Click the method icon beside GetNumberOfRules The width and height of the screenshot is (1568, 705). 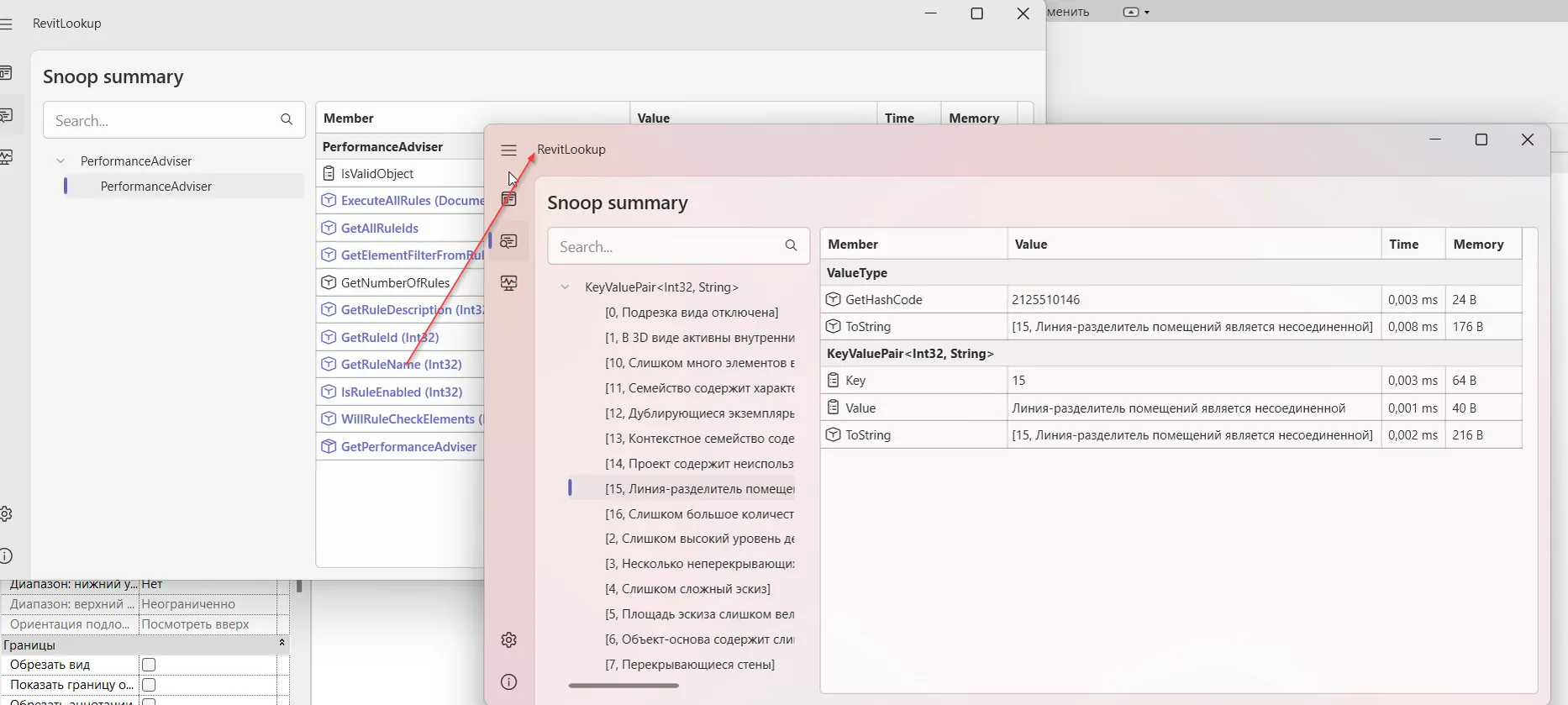pos(329,282)
